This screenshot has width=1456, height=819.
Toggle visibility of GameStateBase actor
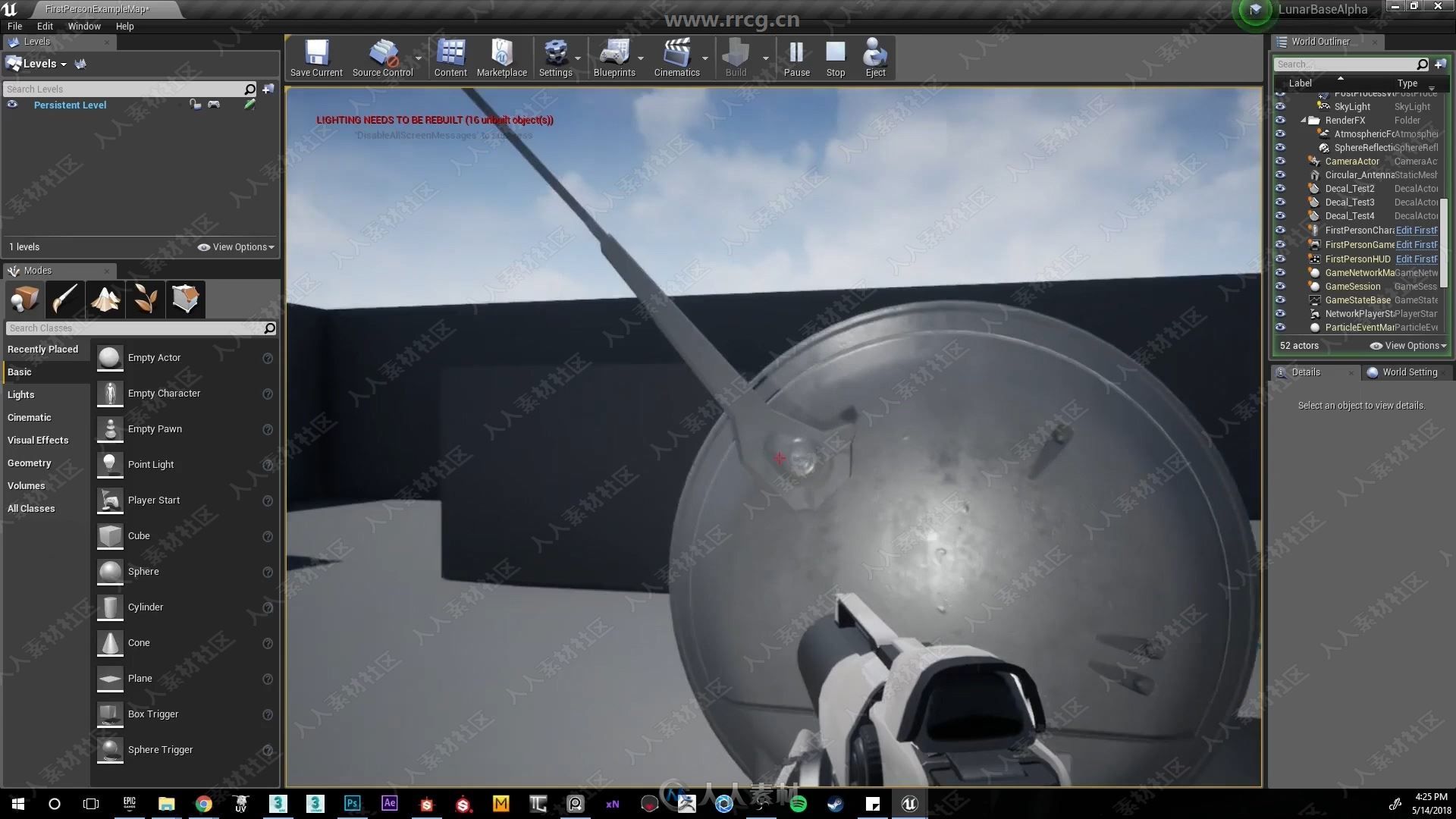point(1281,300)
